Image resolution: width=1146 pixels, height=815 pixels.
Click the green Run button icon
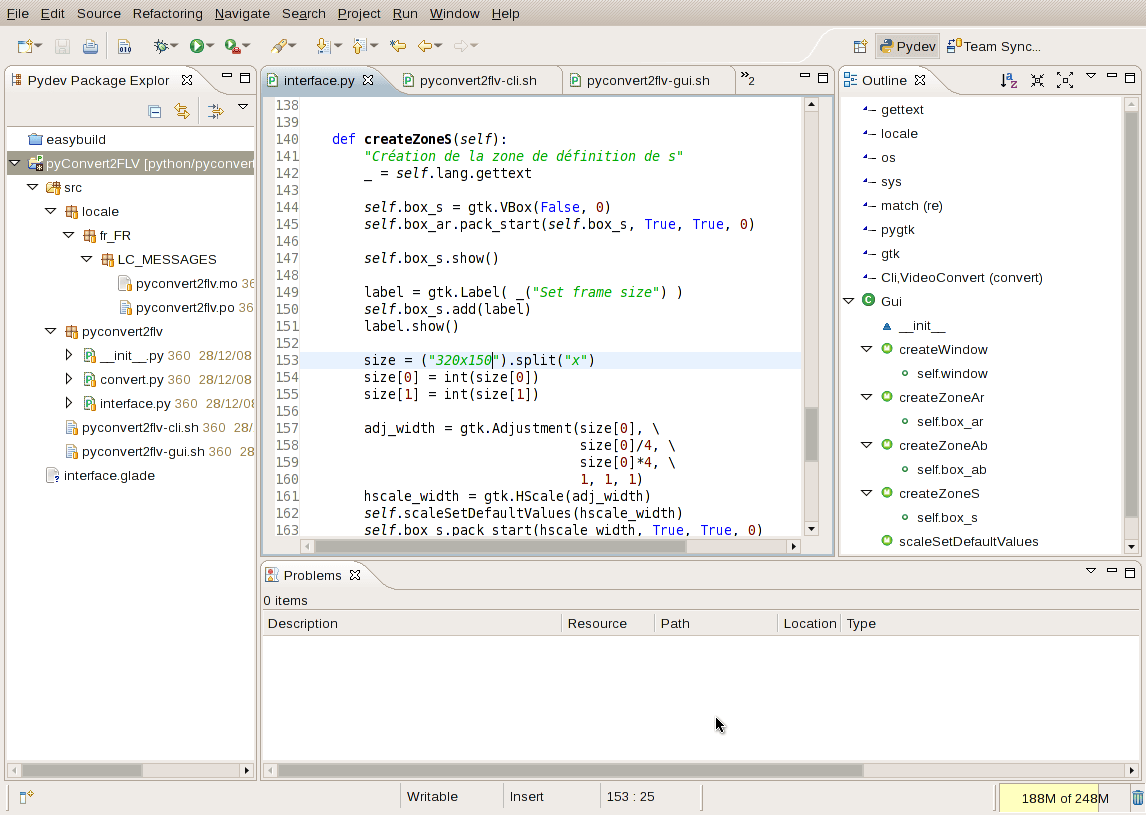coord(197,46)
